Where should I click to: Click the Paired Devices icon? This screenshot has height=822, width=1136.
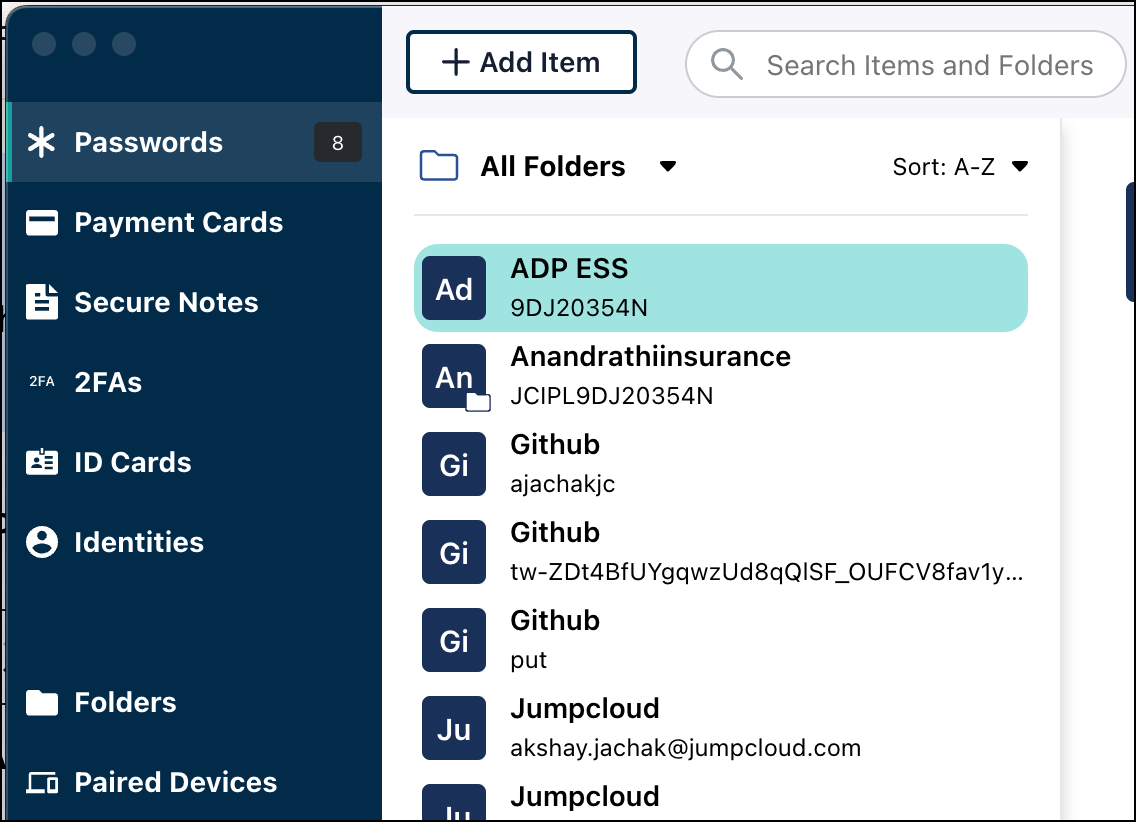click(41, 783)
